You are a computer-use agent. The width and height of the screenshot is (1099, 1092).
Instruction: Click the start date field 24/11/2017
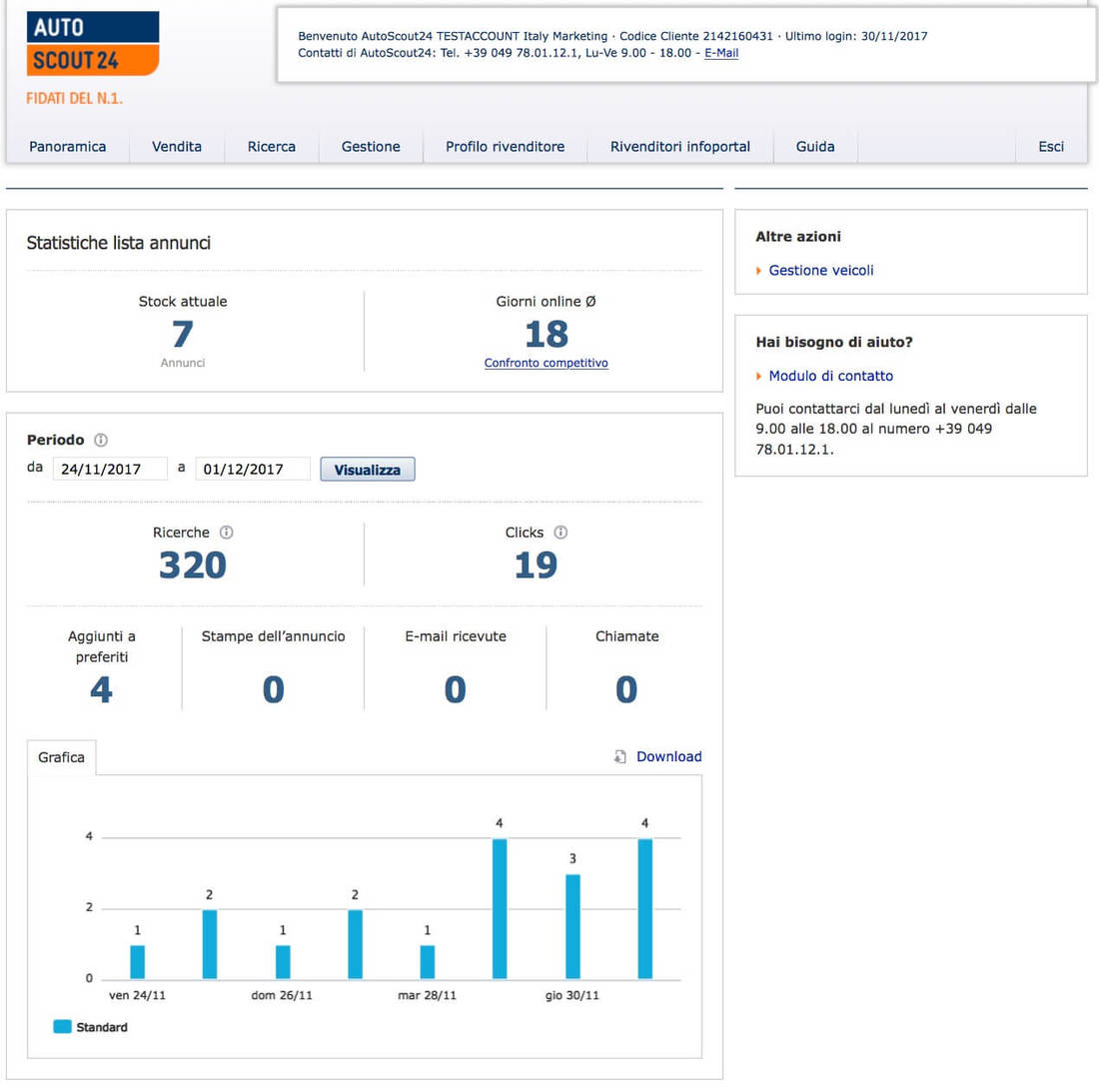point(110,469)
